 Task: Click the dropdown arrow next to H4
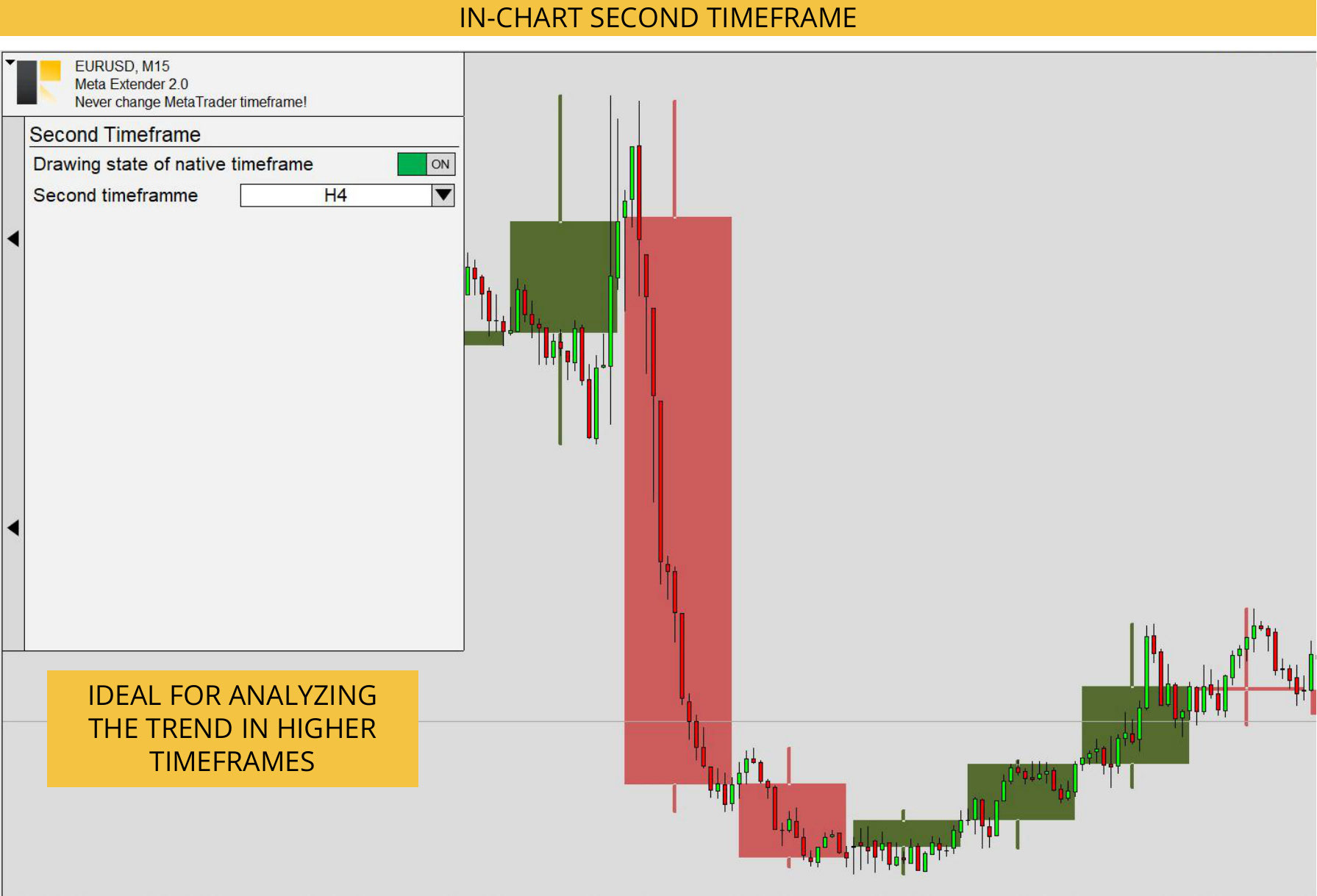443,196
